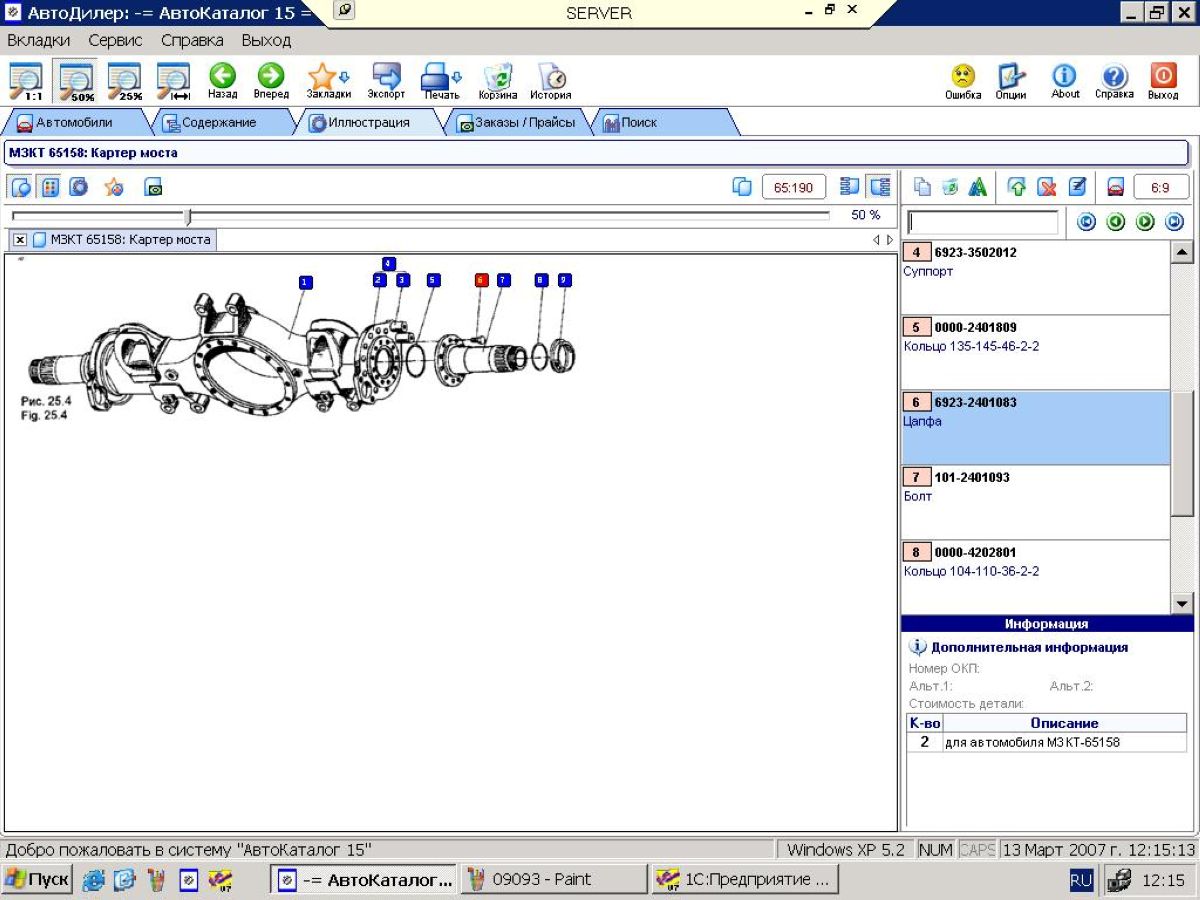Viewport: 1200px width, 900px height.
Task: Jump to last part navigation button
Action: [1175, 222]
